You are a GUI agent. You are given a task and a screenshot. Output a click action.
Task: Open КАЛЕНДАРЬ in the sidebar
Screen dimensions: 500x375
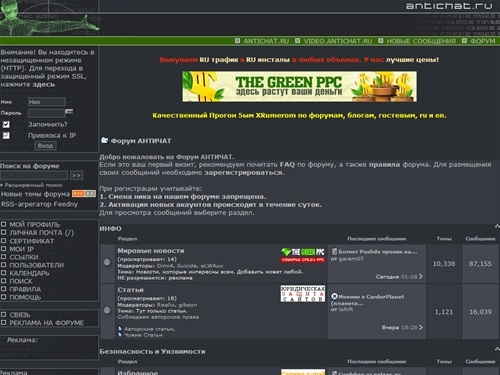coord(29,273)
